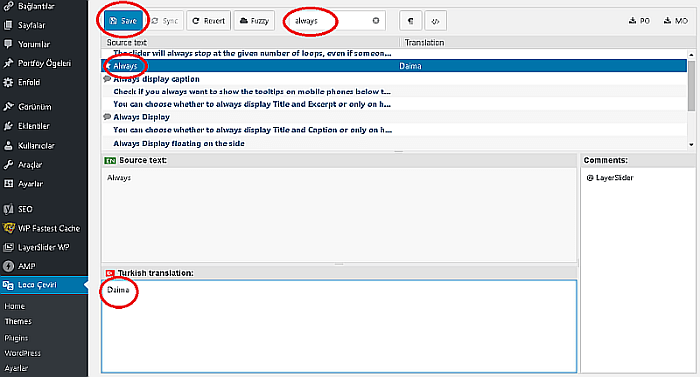Click the LayerSlider WP layers icon
Viewport: 700px width, 377px height.
click(8, 247)
